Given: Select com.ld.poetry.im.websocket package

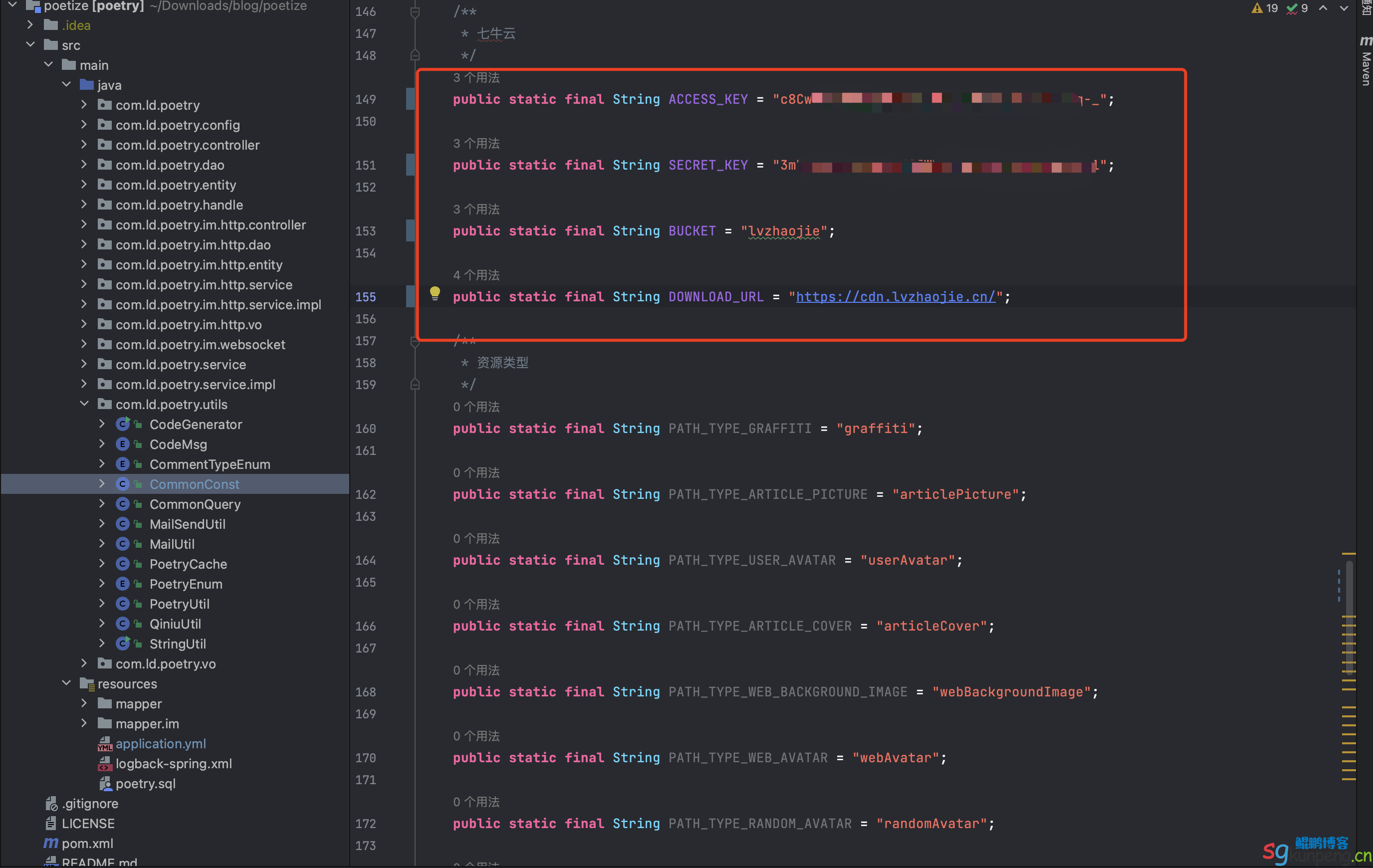Looking at the screenshot, I should tap(200, 344).
